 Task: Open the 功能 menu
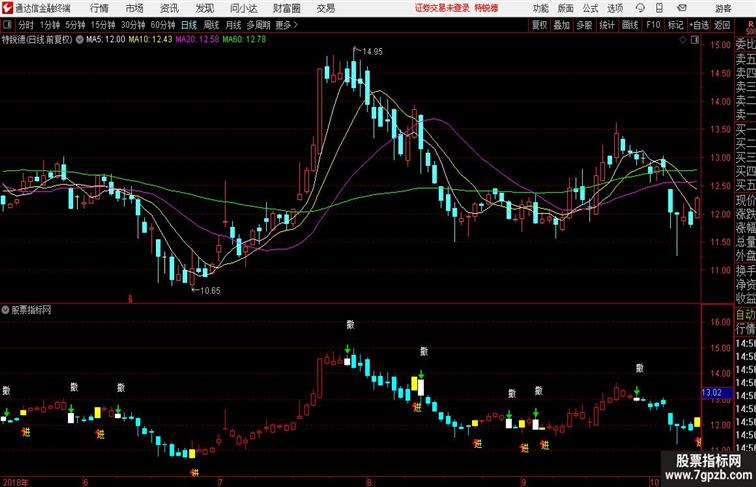541,8
